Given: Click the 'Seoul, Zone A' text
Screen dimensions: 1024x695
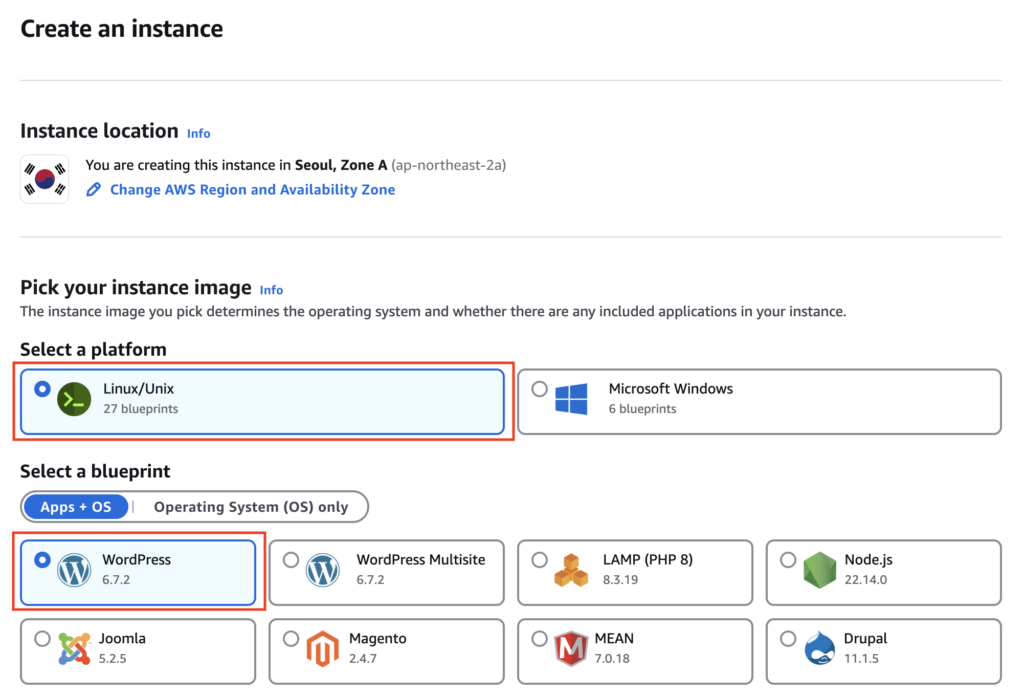Looking at the screenshot, I should pos(341,165).
